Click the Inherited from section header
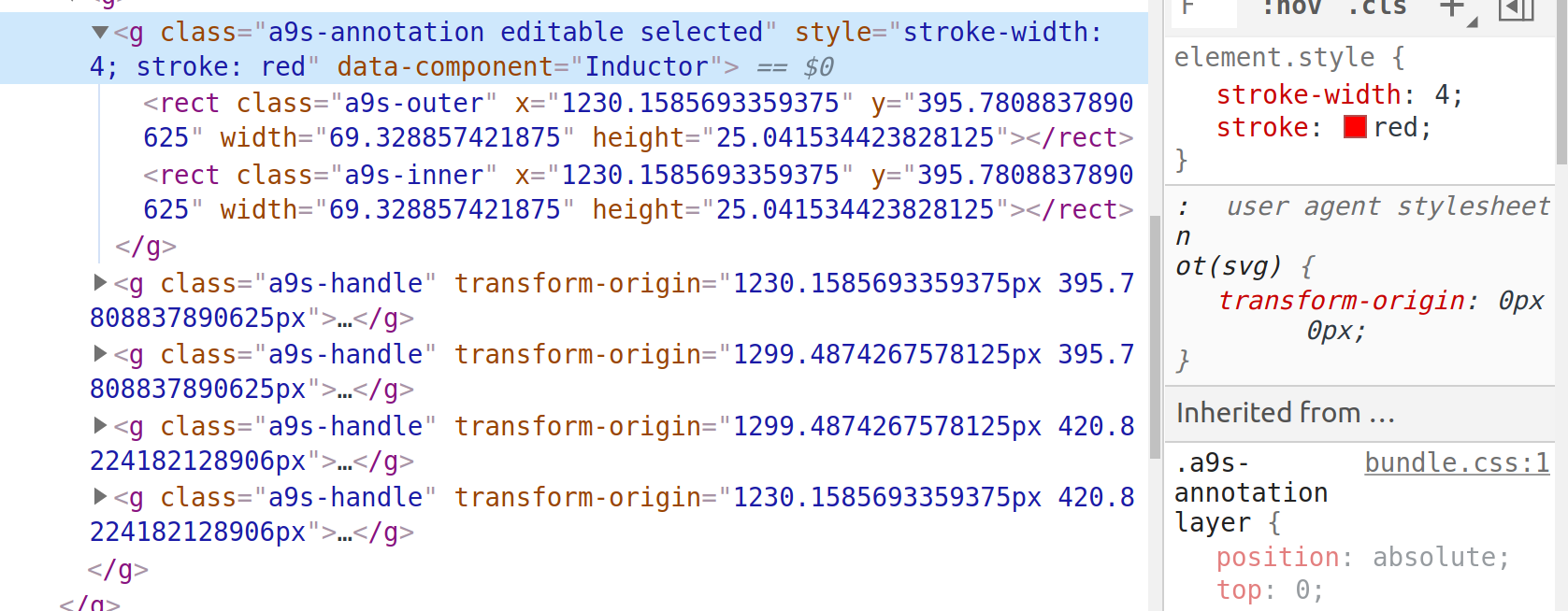Screen dimensions: 1568x611 (x=1285, y=412)
